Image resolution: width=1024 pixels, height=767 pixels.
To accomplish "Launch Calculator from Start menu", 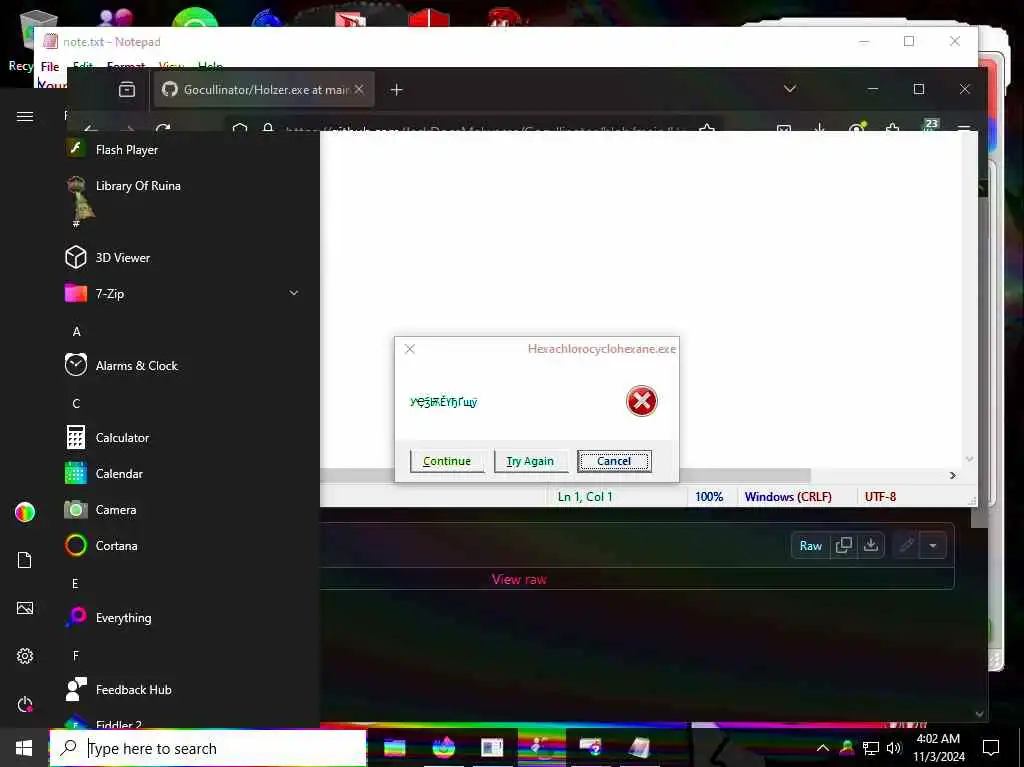I will click(122, 438).
